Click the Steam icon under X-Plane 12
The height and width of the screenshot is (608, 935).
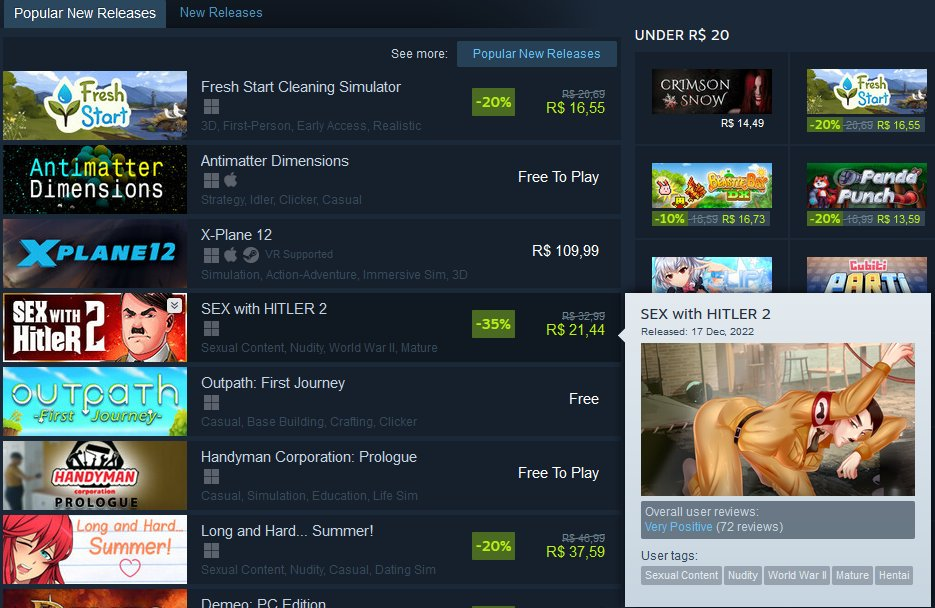[251, 255]
